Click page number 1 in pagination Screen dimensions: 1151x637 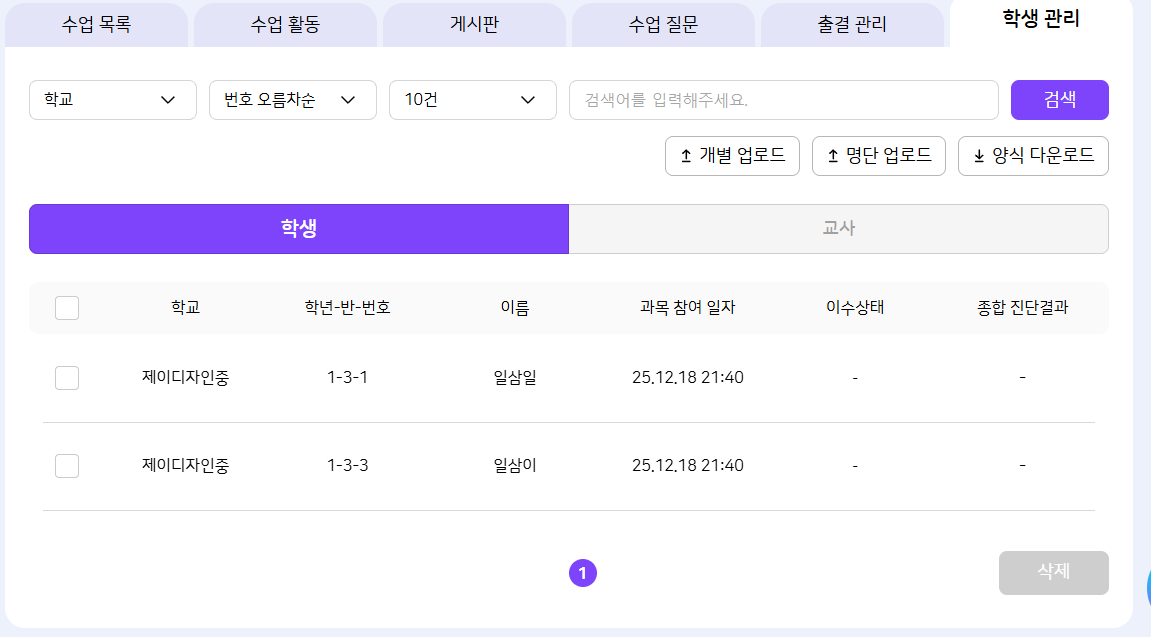[x=583, y=573]
